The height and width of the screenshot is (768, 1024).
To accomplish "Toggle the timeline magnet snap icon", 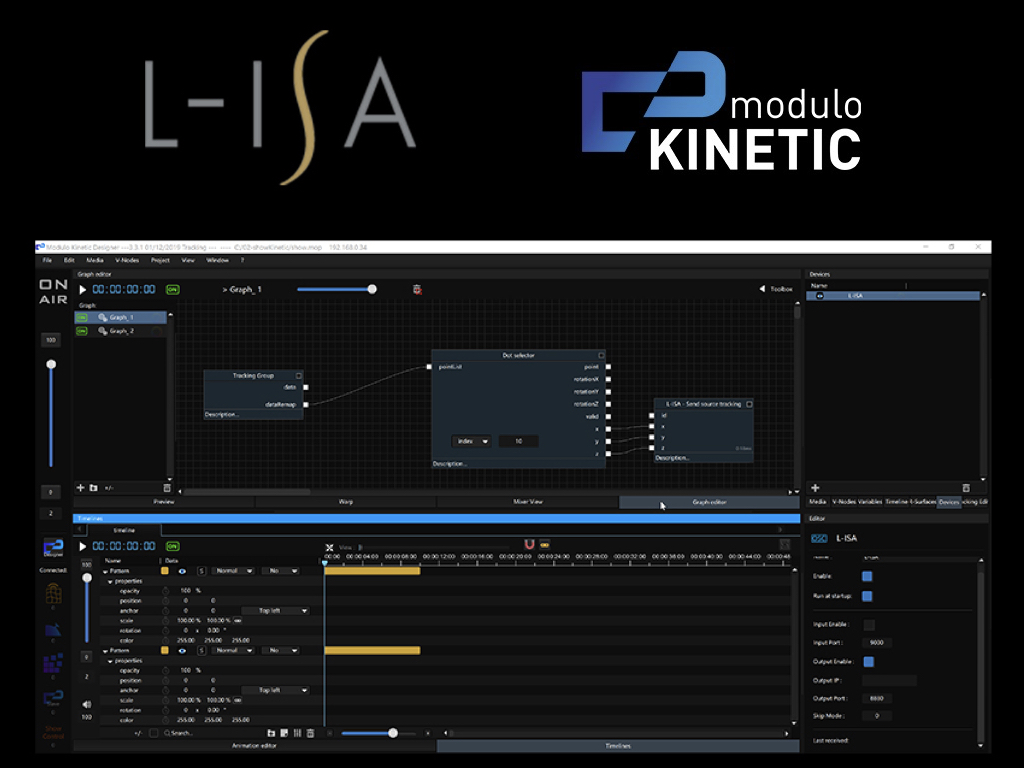I will pyautogui.click(x=529, y=545).
